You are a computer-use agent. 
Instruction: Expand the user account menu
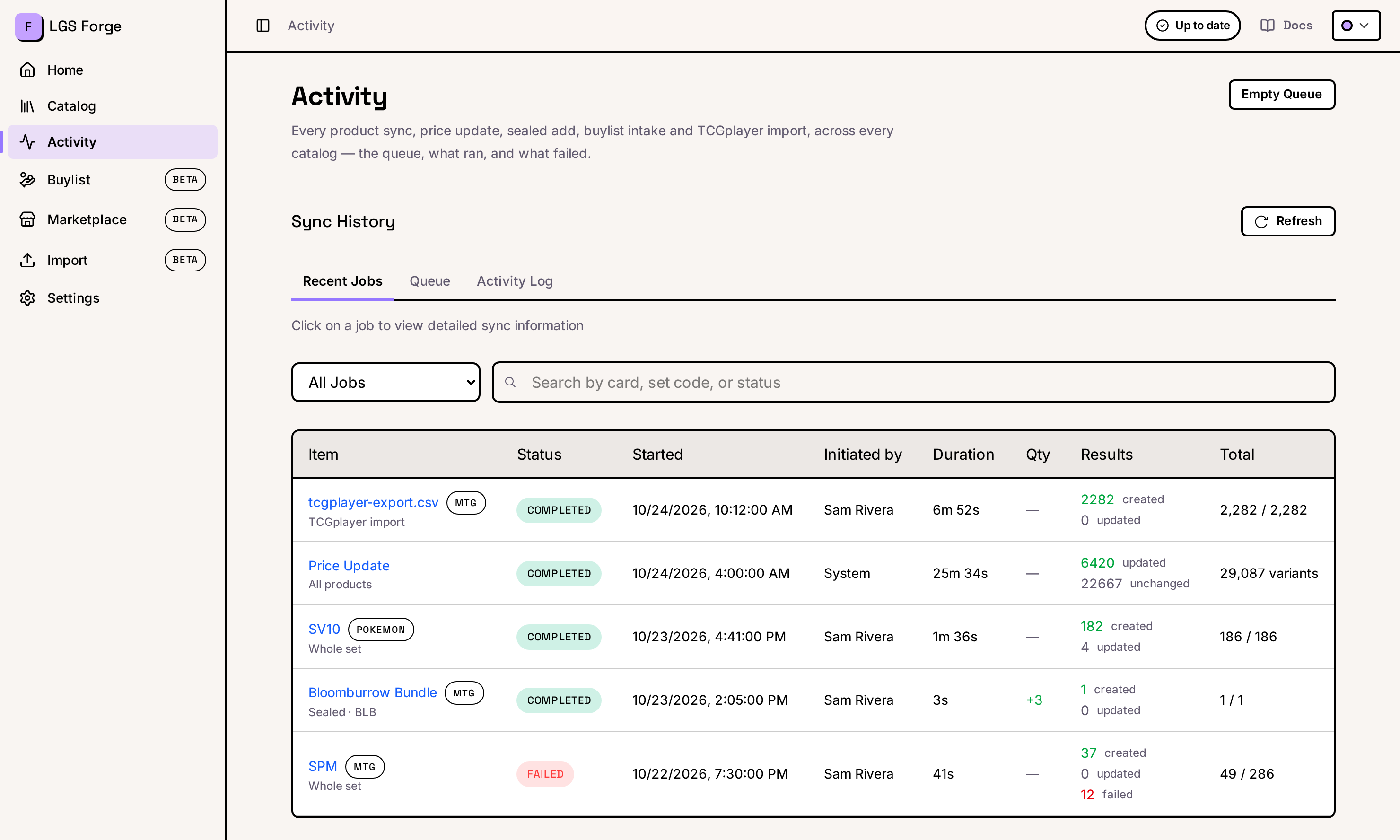(1356, 26)
